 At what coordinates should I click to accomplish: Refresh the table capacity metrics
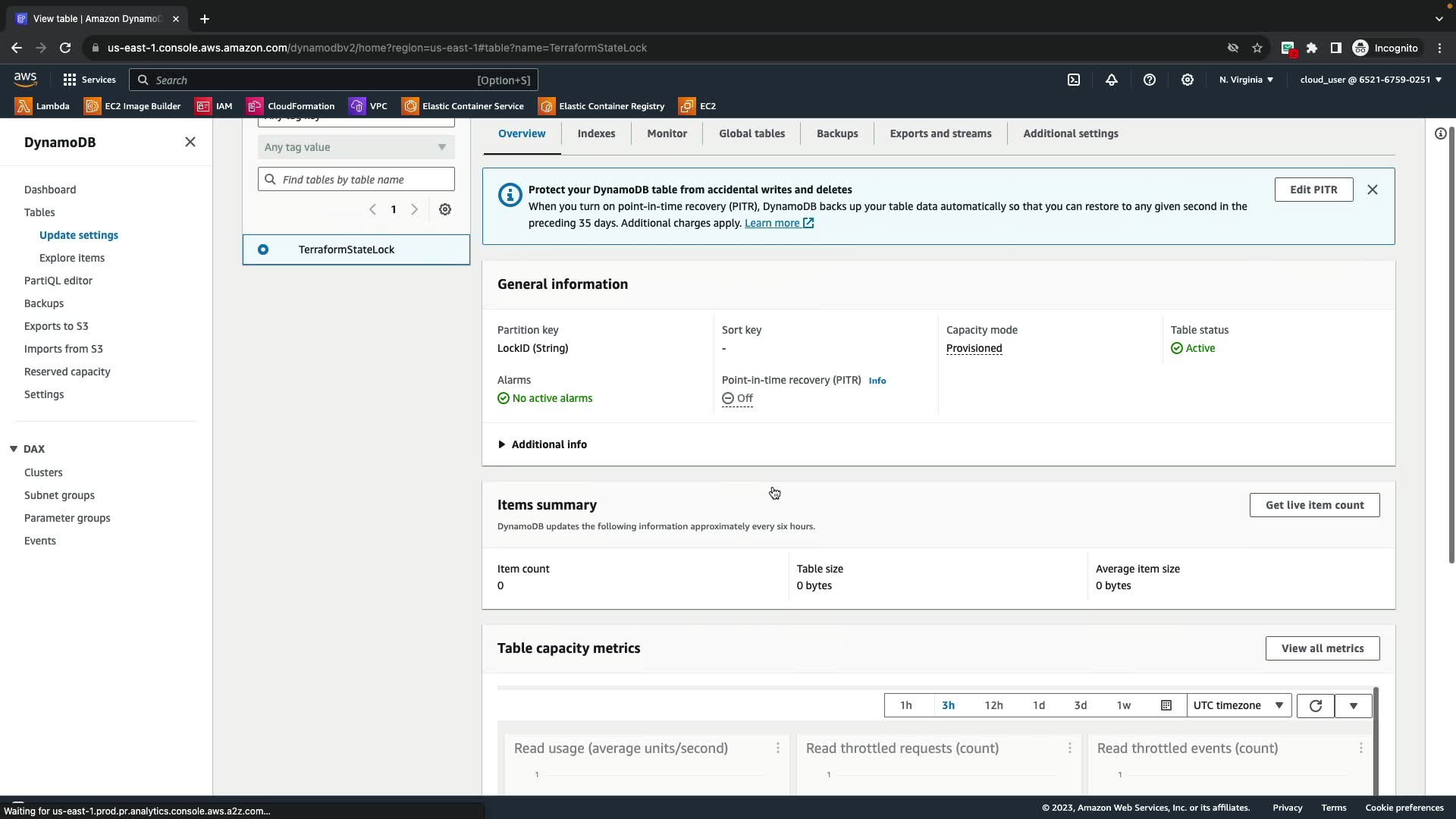click(x=1316, y=705)
